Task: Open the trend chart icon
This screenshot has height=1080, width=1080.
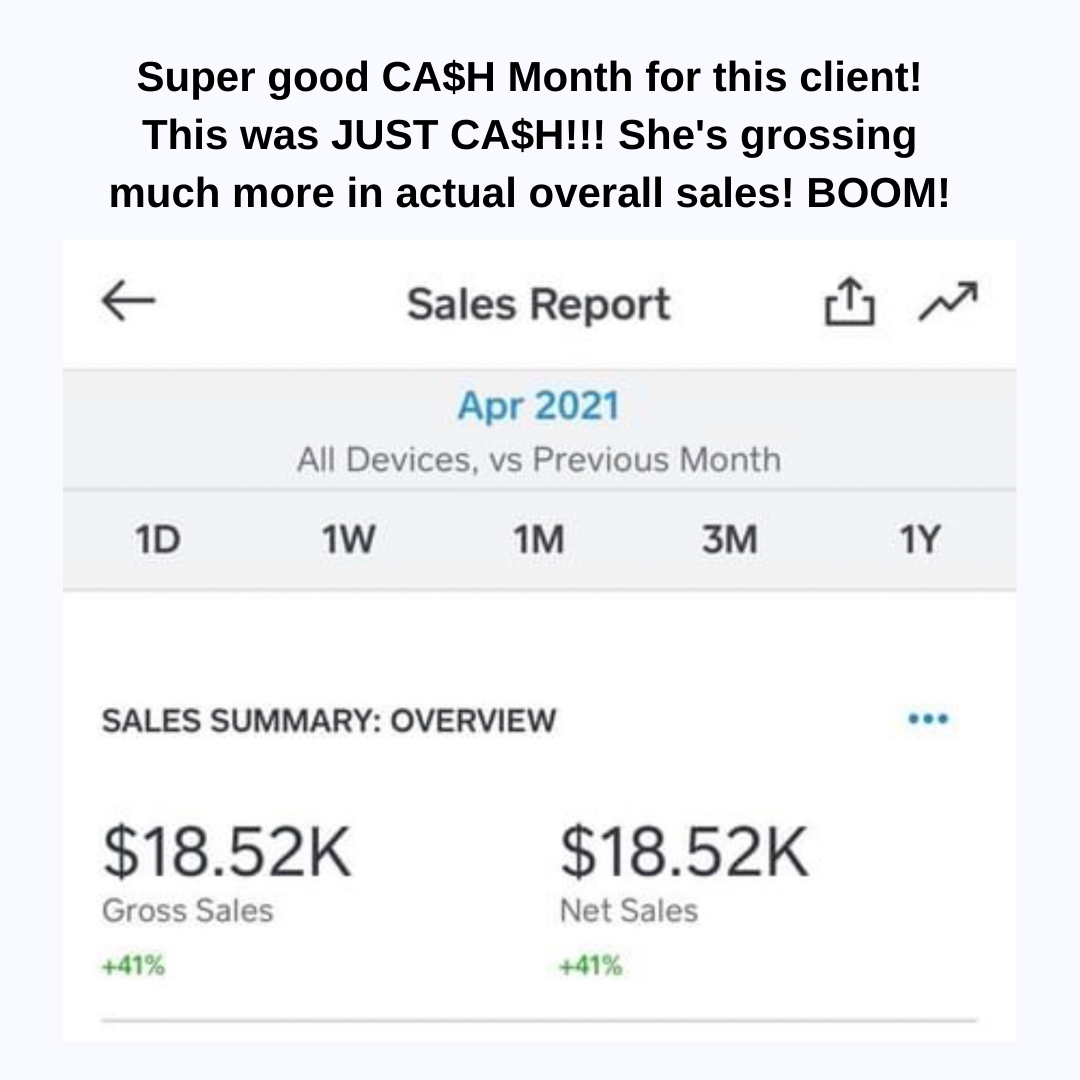Action: pyautogui.click(x=948, y=301)
